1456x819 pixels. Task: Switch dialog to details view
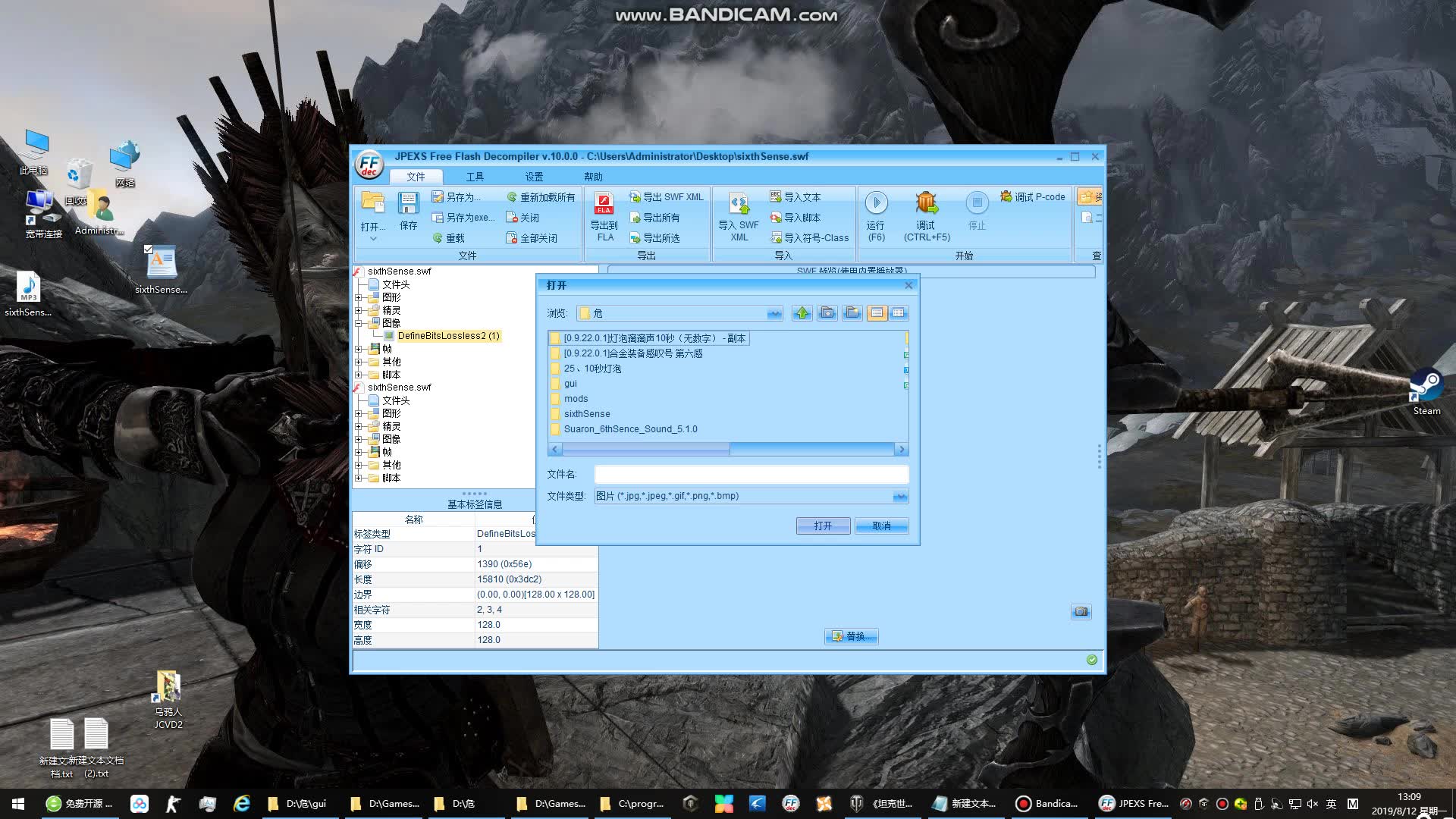coord(899,313)
